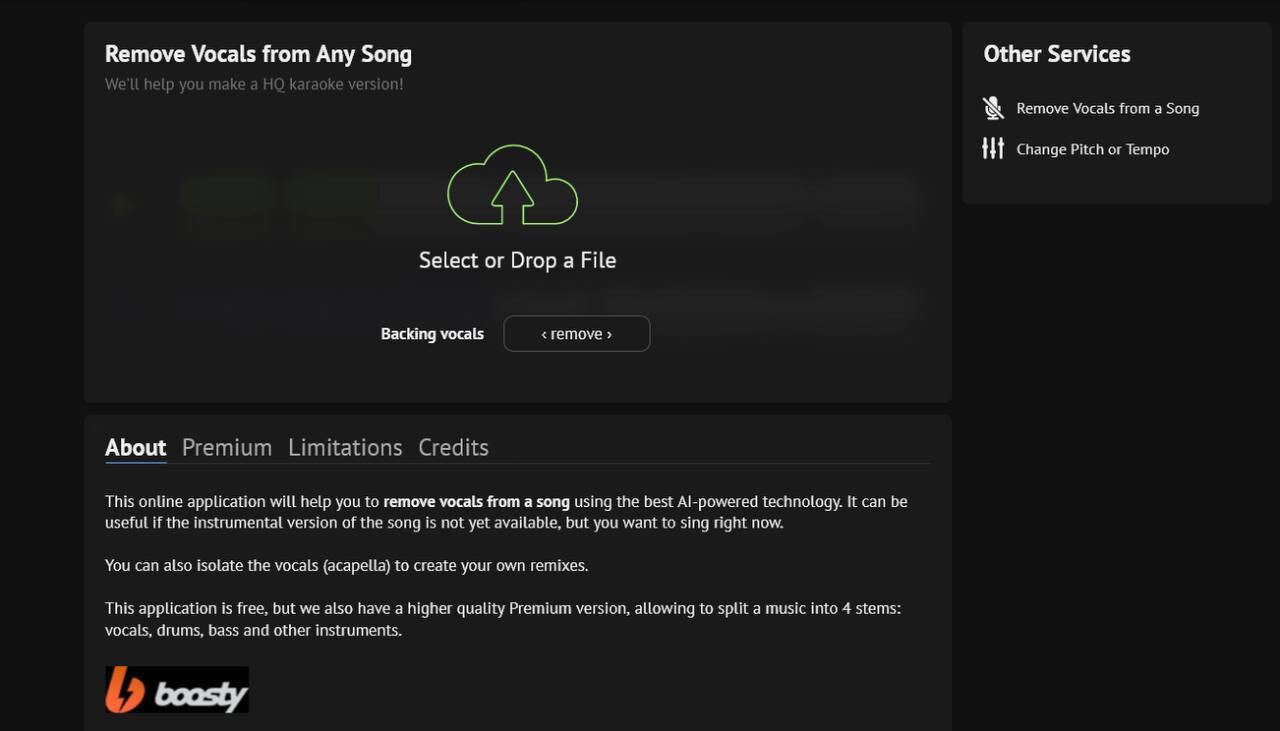
Task: Click the Boosty logo
Action: point(177,690)
